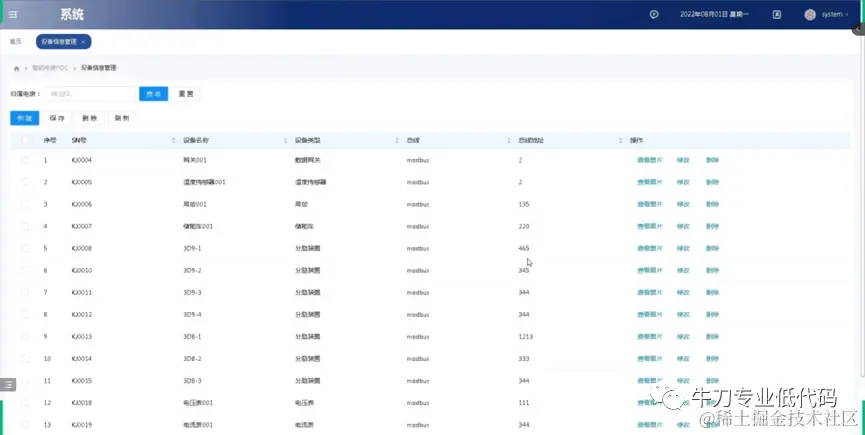This screenshot has height=435, width=865.
Task: Click the column handle after SN号 header
Action: click(174, 141)
